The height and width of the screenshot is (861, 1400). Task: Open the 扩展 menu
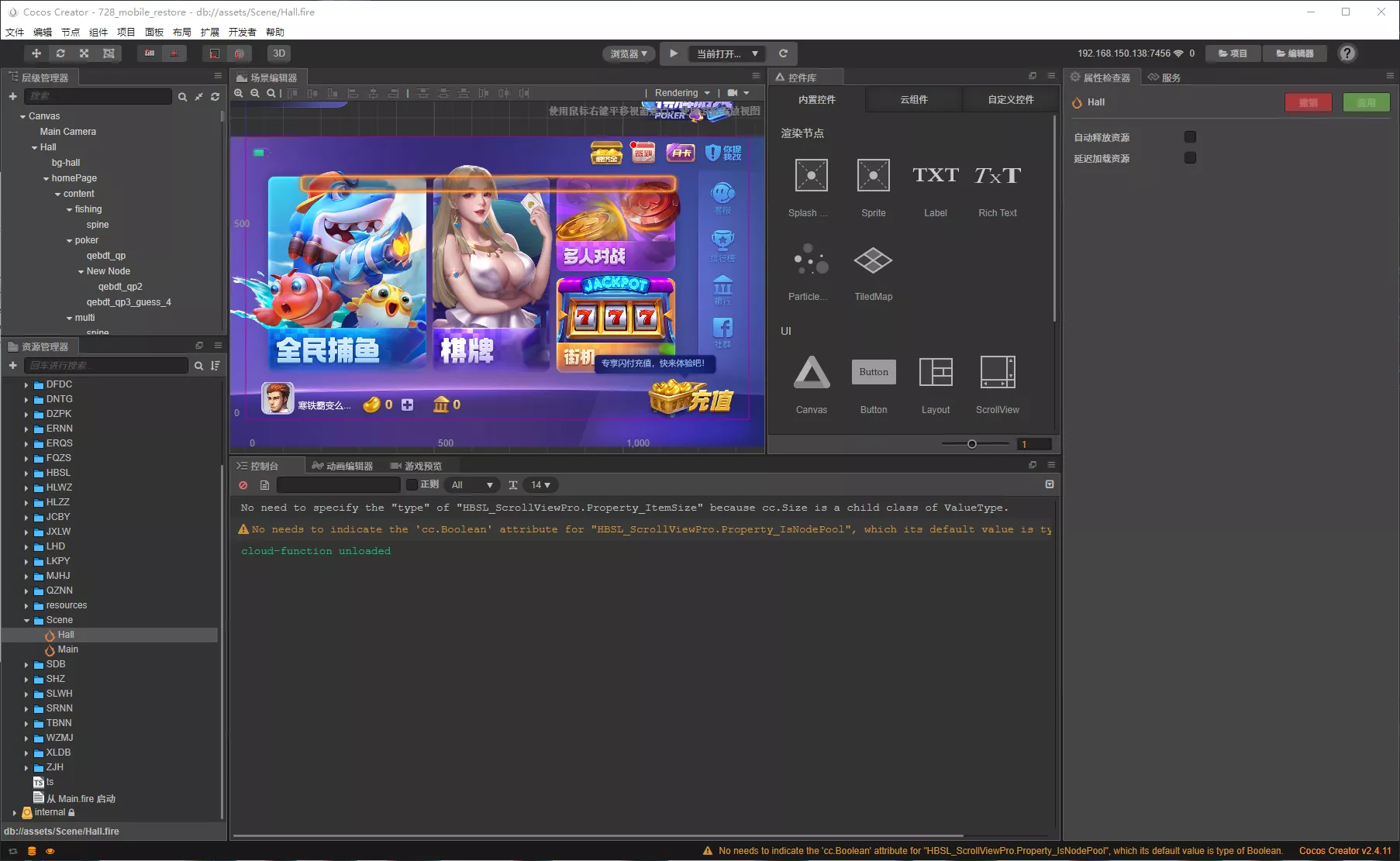(x=208, y=32)
